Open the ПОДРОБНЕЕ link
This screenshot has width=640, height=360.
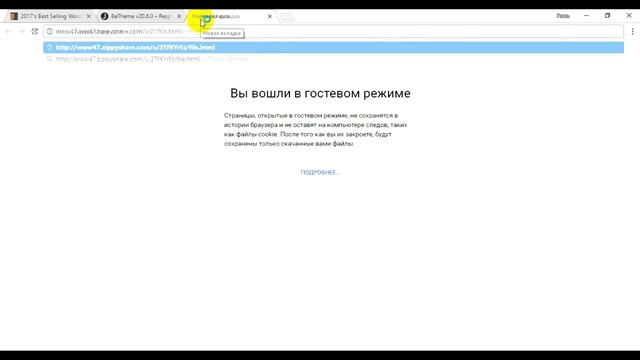click(x=320, y=172)
